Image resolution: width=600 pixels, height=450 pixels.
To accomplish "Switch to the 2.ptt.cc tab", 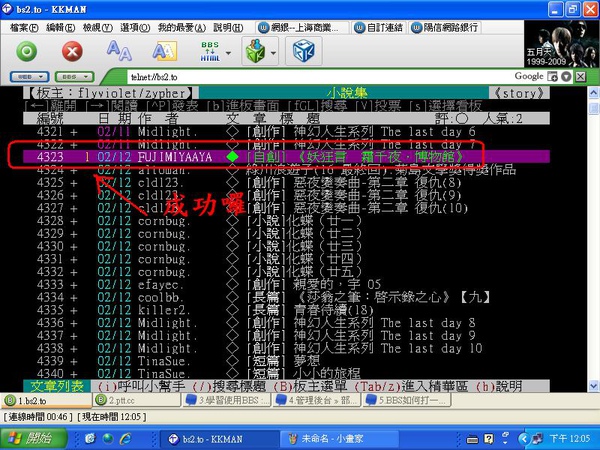I will [136, 400].
